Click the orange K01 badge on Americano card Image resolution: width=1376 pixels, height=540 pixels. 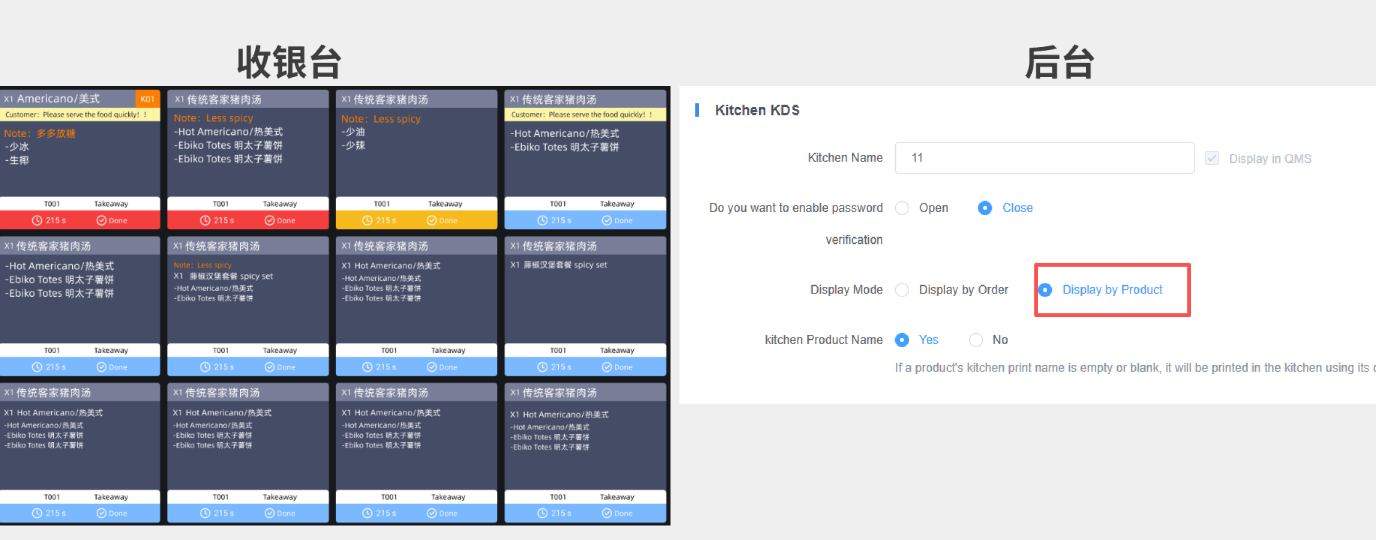pos(148,99)
